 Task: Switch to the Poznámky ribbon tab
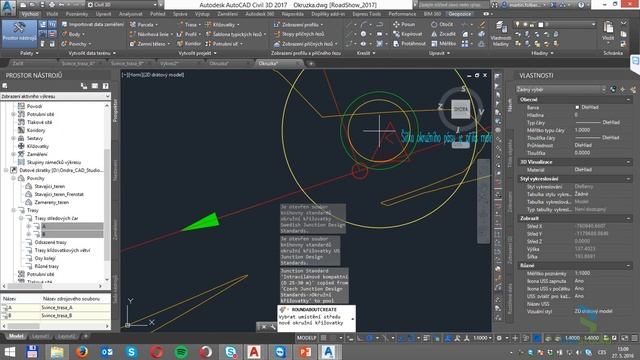click(77, 14)
